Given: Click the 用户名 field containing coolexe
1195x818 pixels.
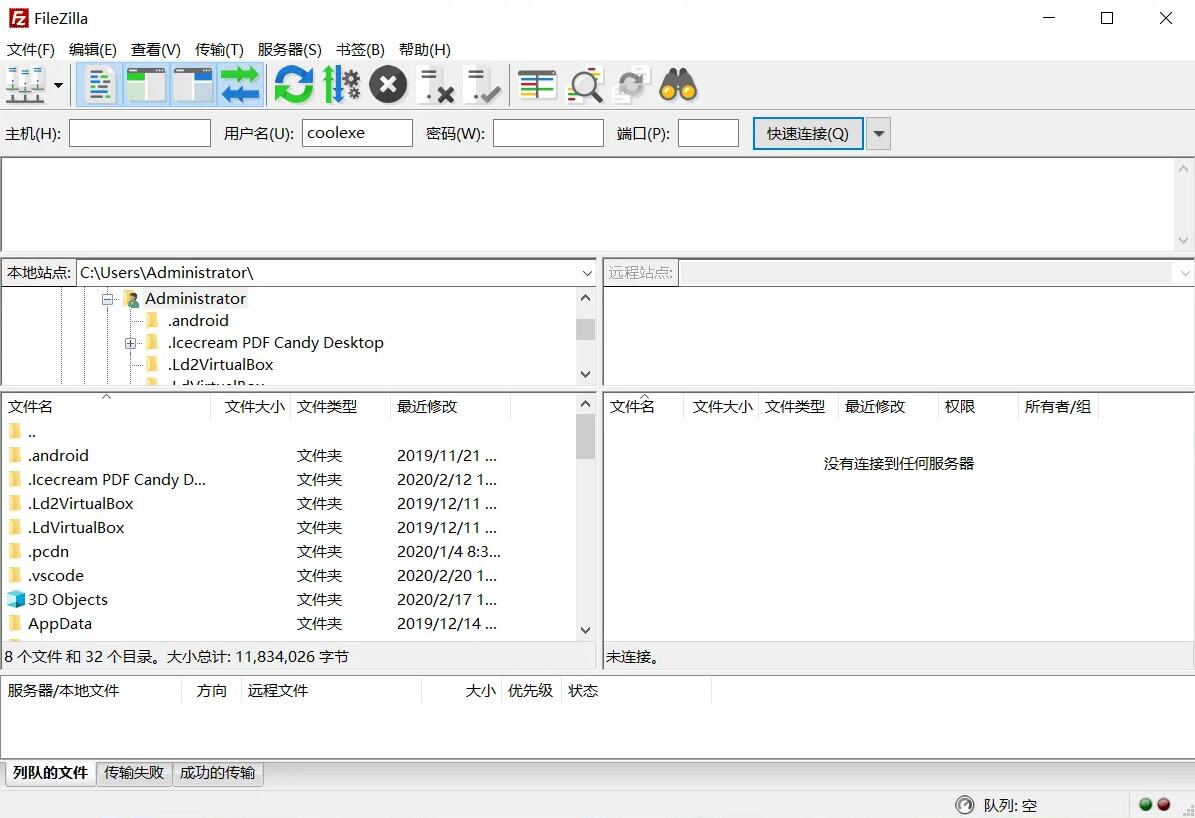Looking at the screenshot, I should click(x=357, y=133).
